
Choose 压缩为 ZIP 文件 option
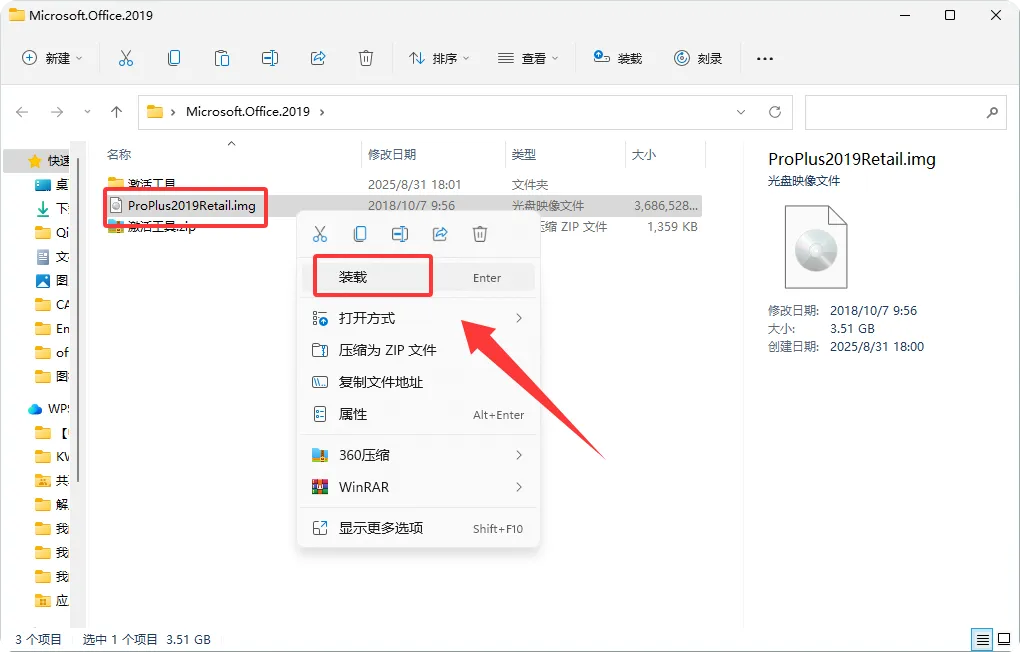coord(418,350)
